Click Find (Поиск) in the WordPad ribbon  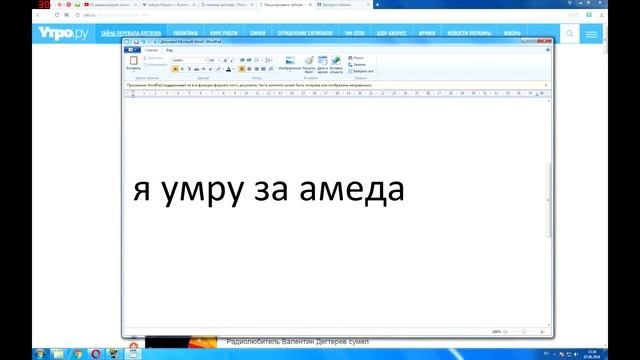click(x=356, y=58)
